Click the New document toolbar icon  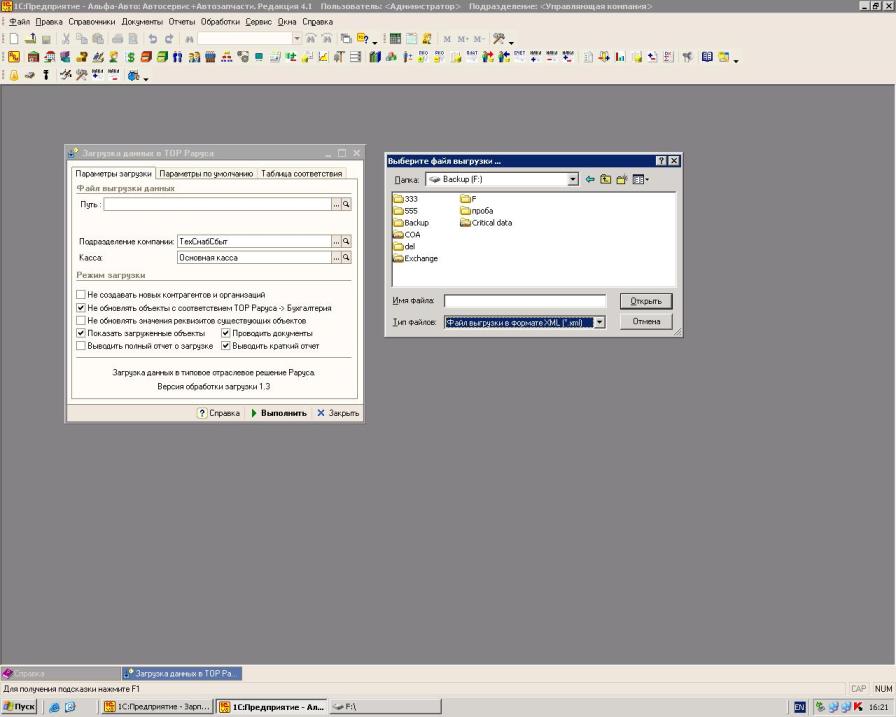[14, 39]
